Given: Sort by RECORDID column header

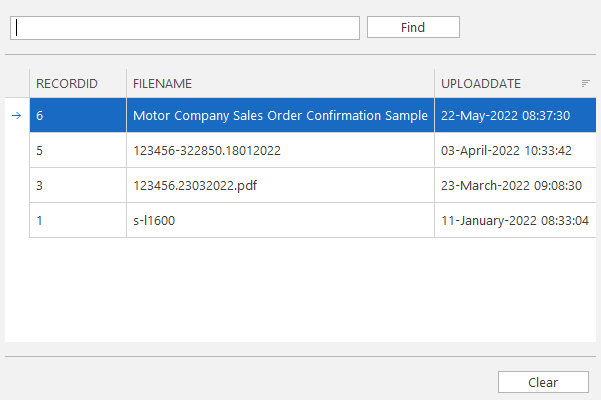Looking at the screenshot, I should pos(78,83).
